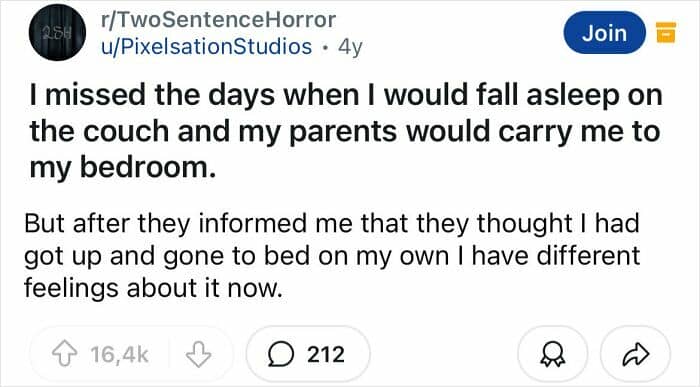Visit r/TwoSentenceHorror subreddit link
Screen dimensions: 700x387
(x=218, y=20)
